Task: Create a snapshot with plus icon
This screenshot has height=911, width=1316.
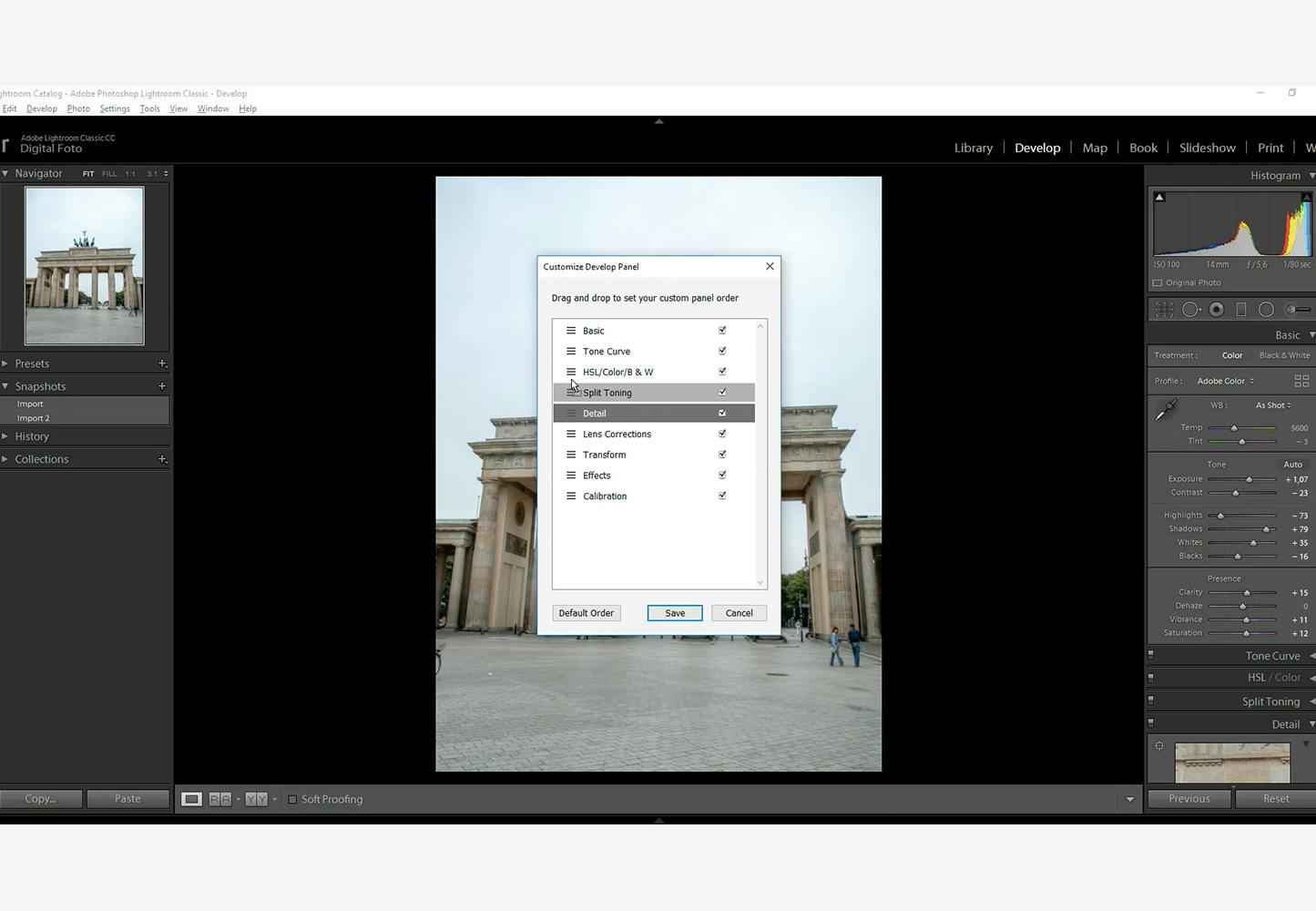Action: [162, 386]
